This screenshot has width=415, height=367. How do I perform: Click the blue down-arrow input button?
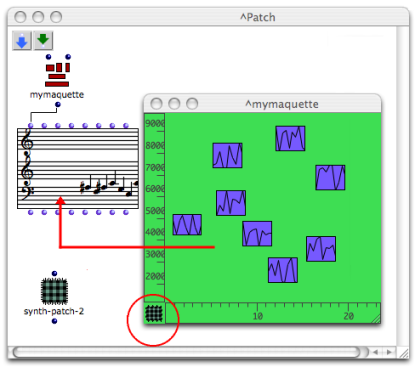[22, 41]
